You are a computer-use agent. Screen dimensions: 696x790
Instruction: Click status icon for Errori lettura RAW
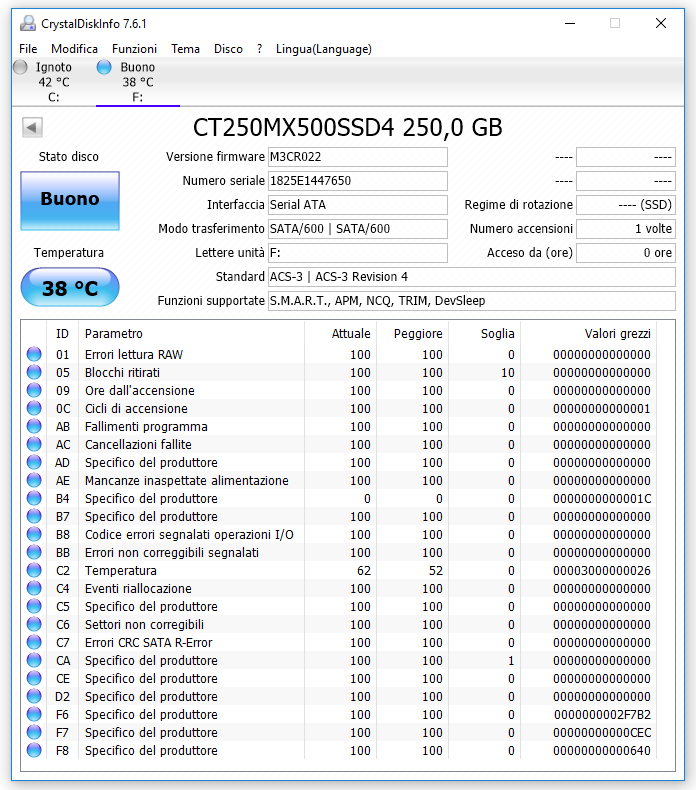coord(34,354)
